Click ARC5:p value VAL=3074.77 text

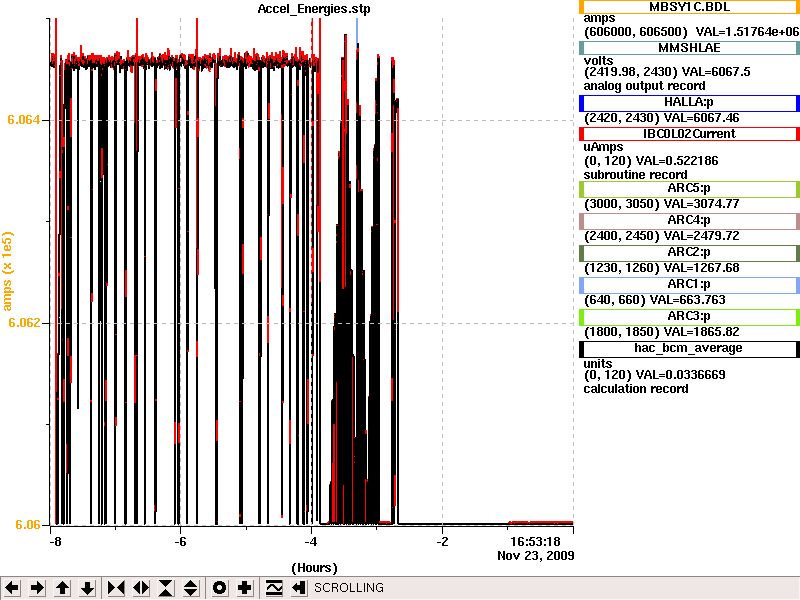(x=701, y=204)
